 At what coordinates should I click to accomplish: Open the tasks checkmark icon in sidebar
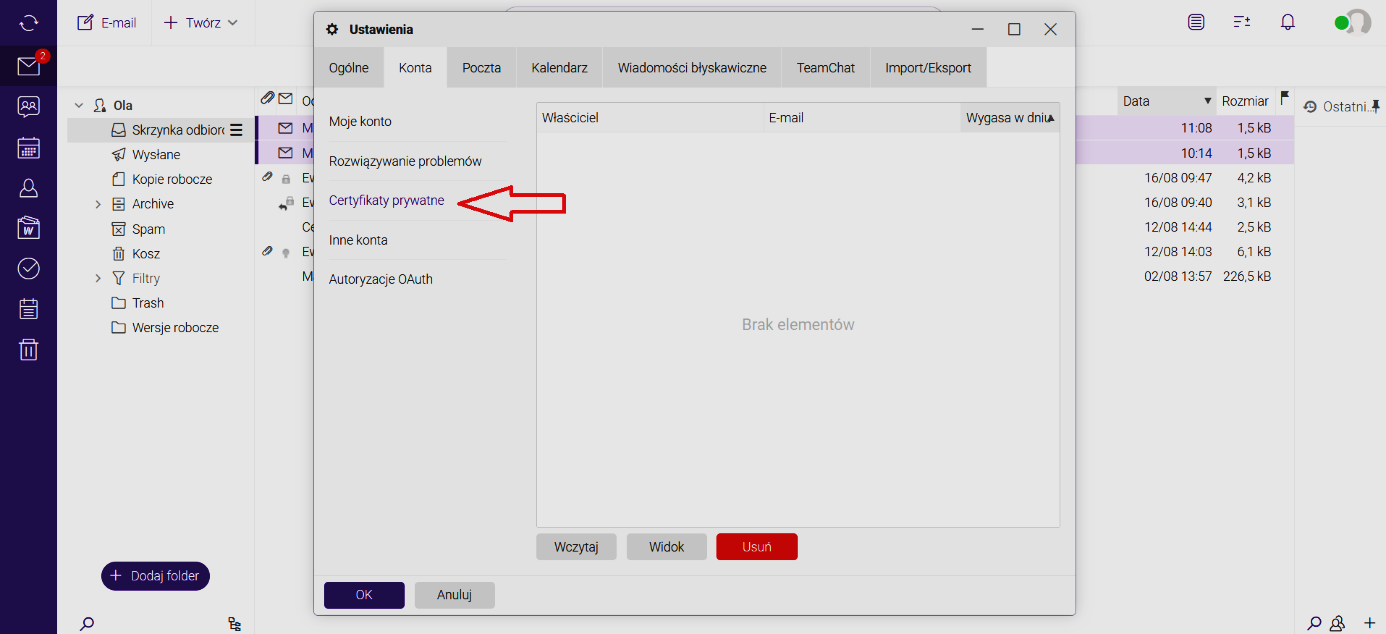point(29,268)
